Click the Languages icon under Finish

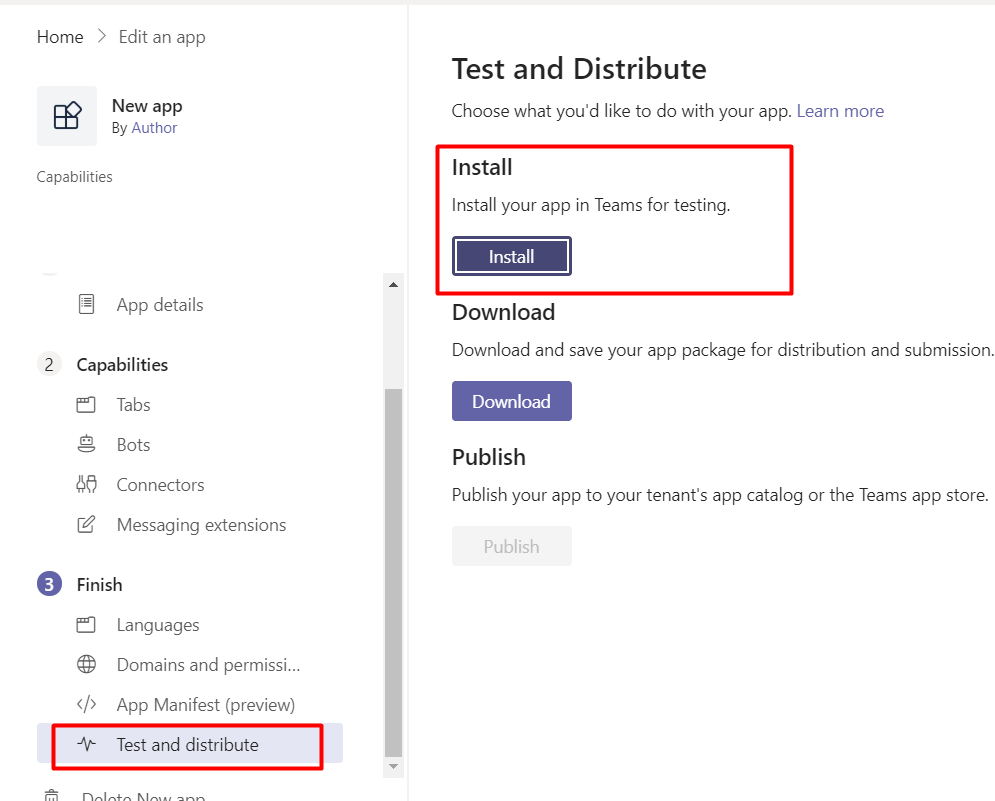pos(87,625)
